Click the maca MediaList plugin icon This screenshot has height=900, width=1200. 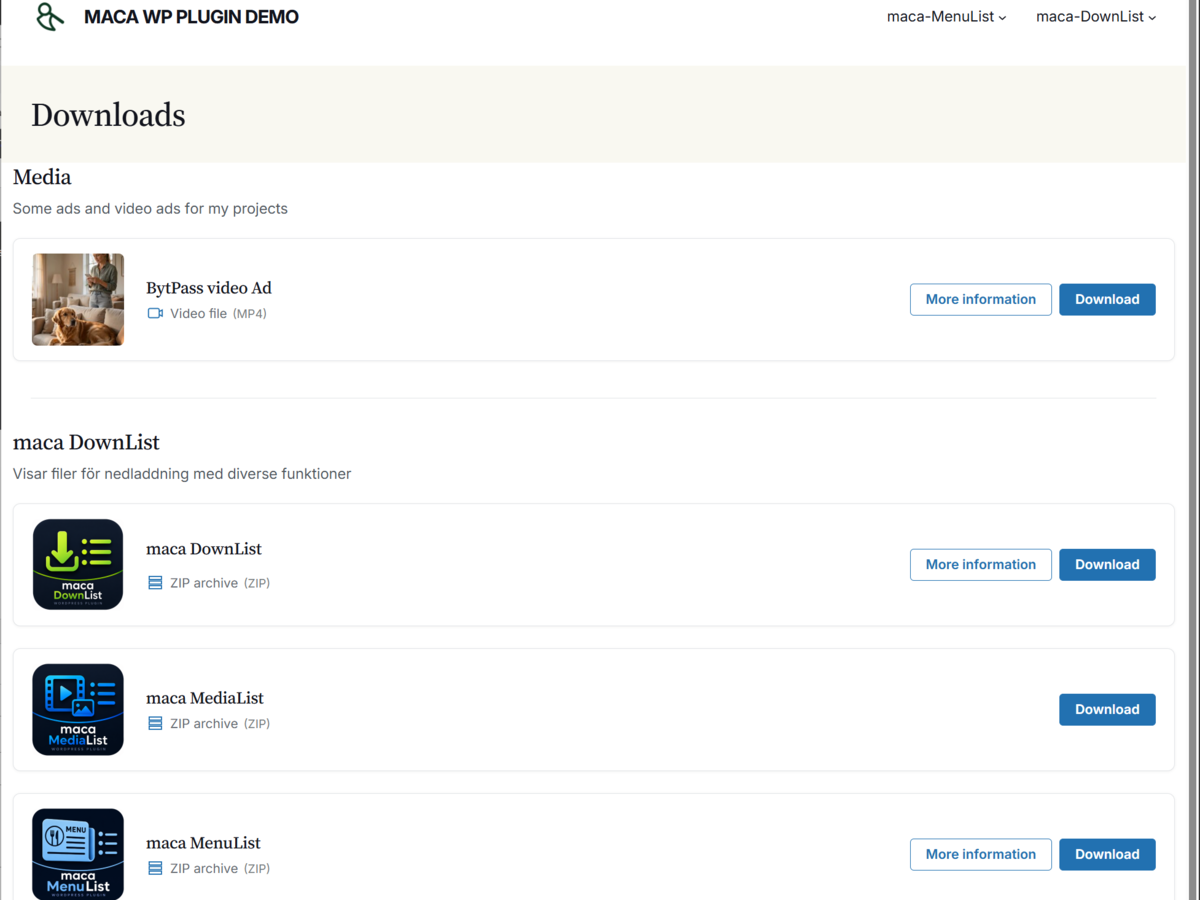click(x=78, y=709)
